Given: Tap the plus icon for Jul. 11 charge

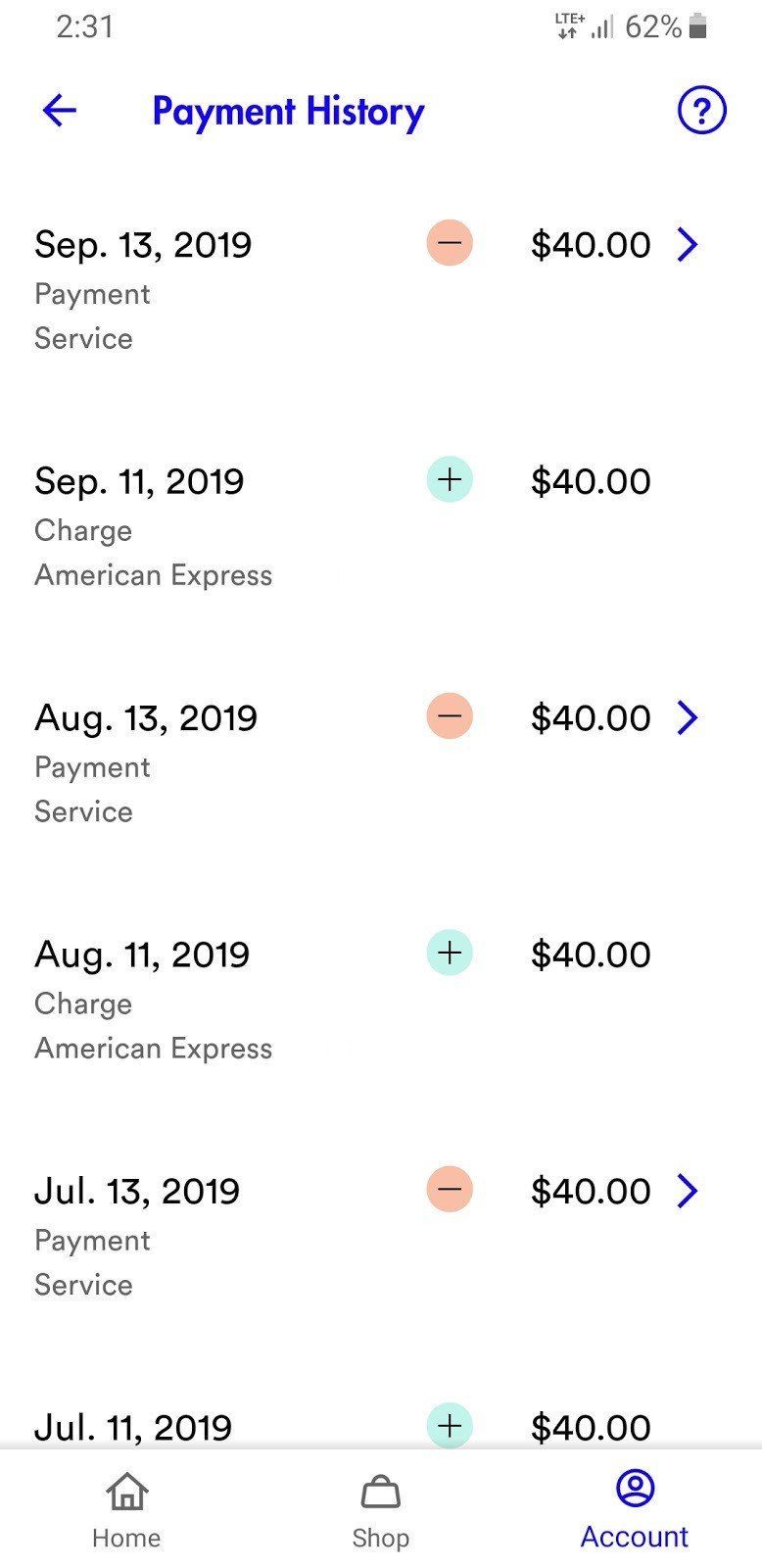Looking at the screenshot, I should (x=450, y=1425).
